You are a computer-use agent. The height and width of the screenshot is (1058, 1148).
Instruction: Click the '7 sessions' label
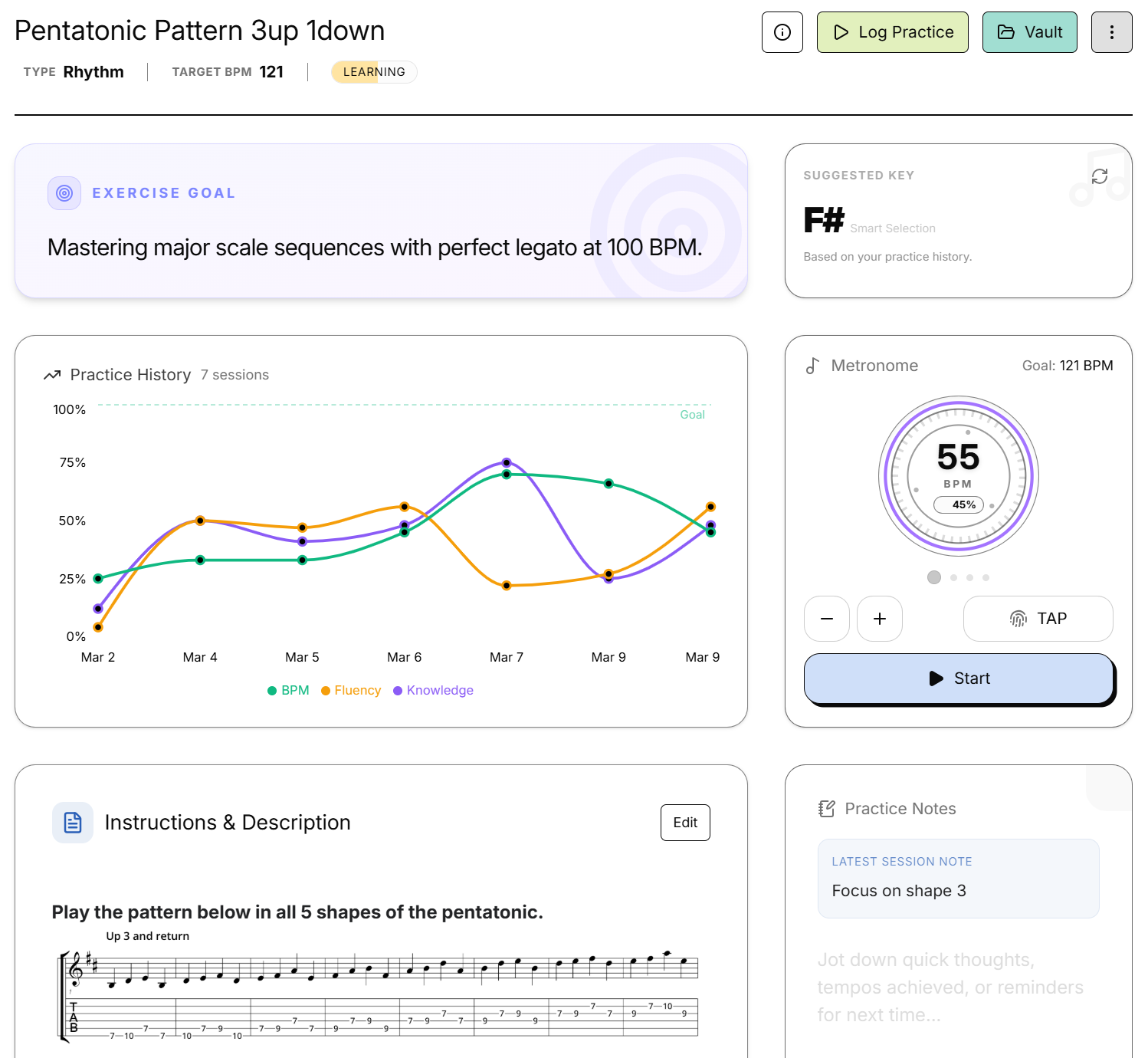tap(235, 375)
